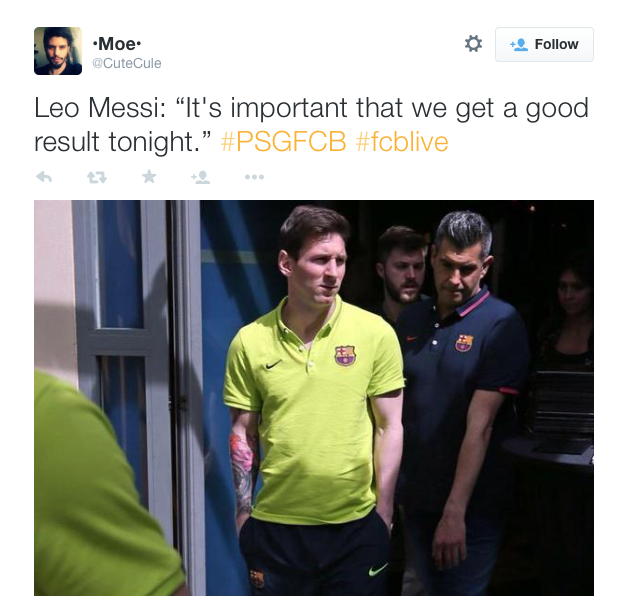Image resolution: width=632 pixels, height=614 pixels.
Task: Click the Barcelona crest on the yellow polo
Action: 345,355
